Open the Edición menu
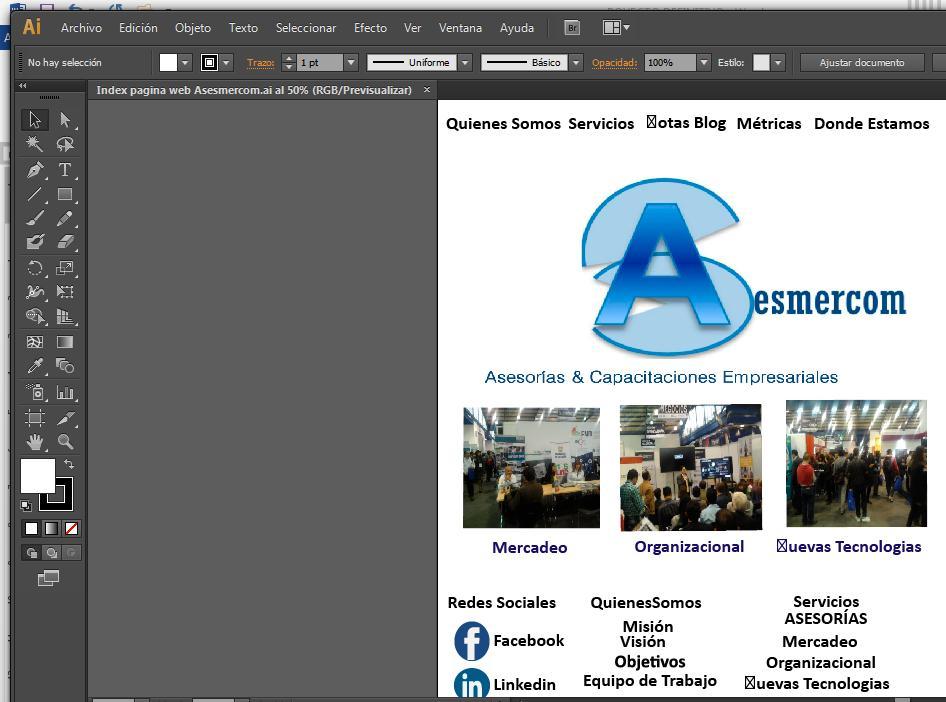946x702 pixels. 138,28
